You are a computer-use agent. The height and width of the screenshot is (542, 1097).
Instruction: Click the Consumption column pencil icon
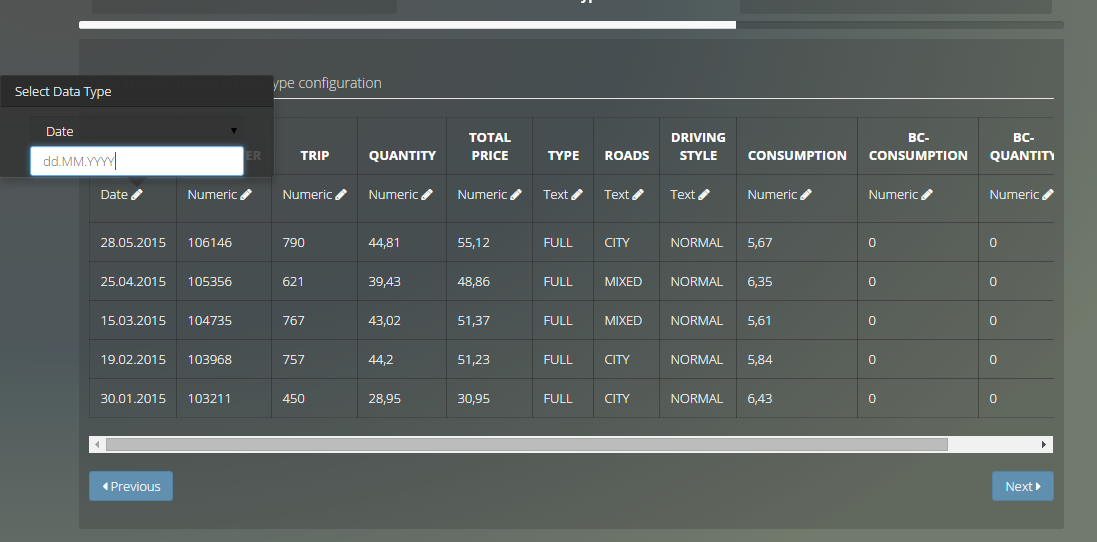pos(806,195)
